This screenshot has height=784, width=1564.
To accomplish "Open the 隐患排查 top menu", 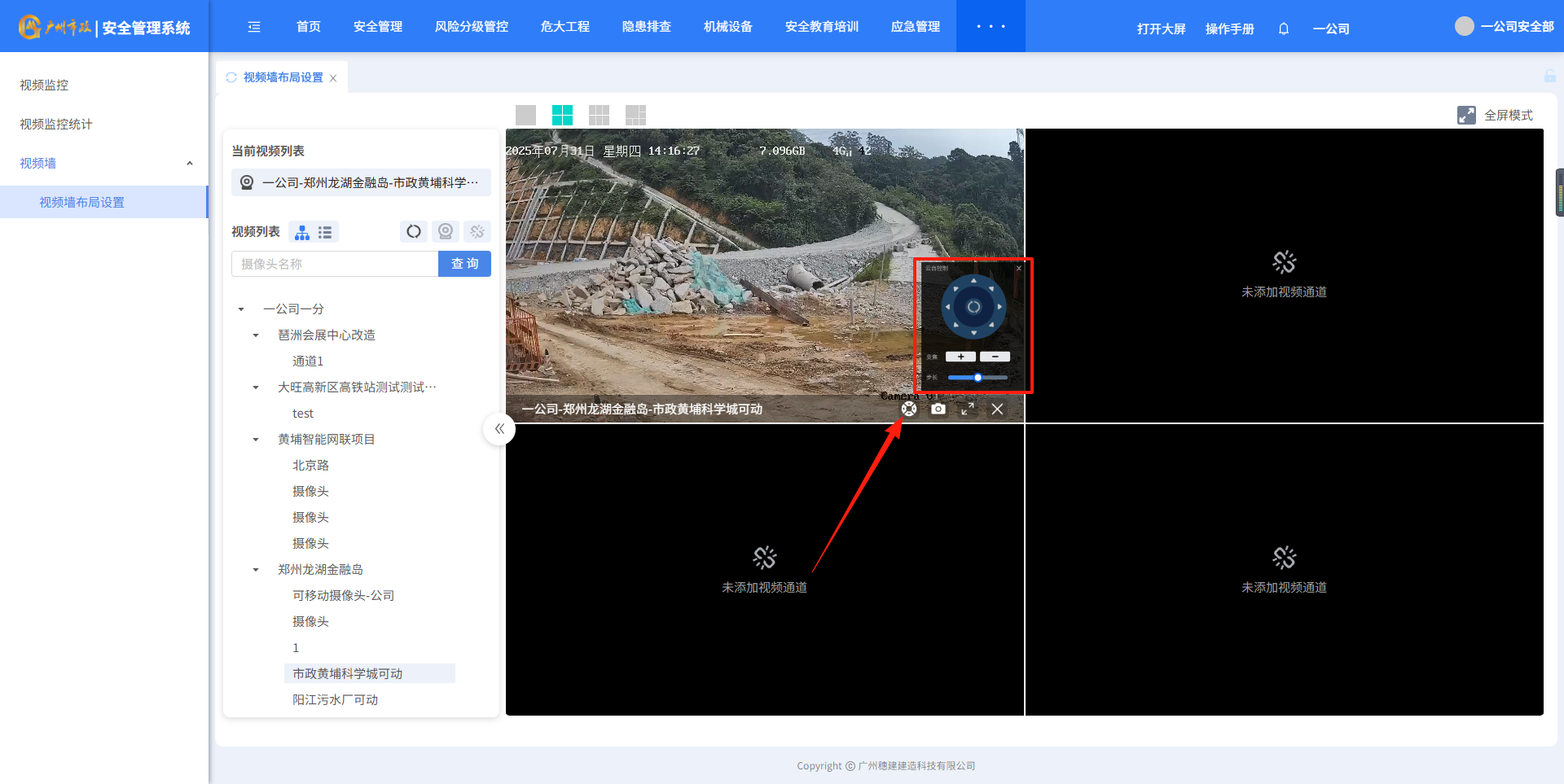I will point(646,27).
